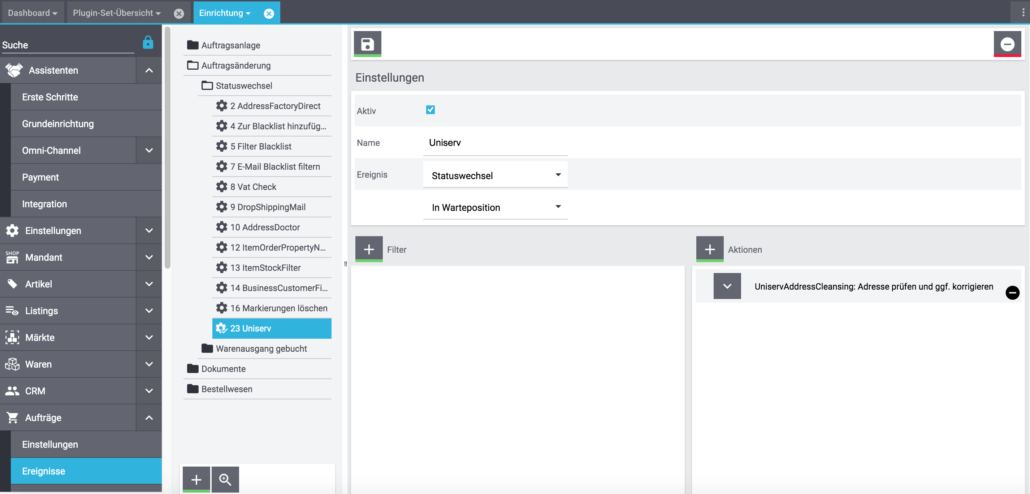This screenshot has height=494, width=1030.
Task: Click gear icon of 13 ItemStockFilter
Action: pos(222,267)
